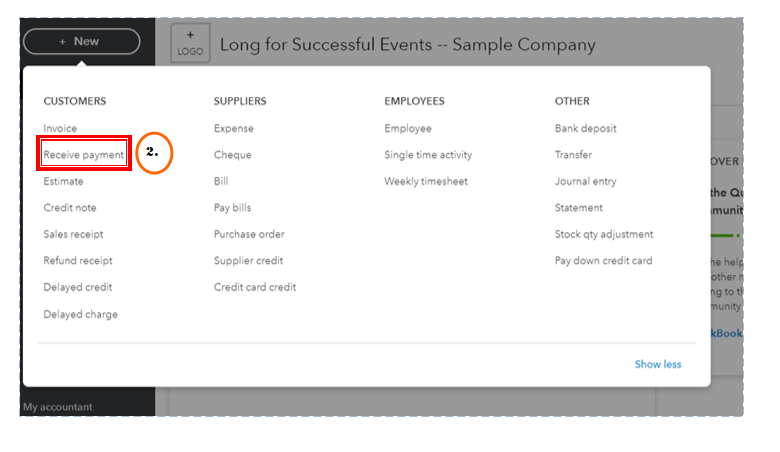
Task: Select Single time activity
Action: click(428, 155)
